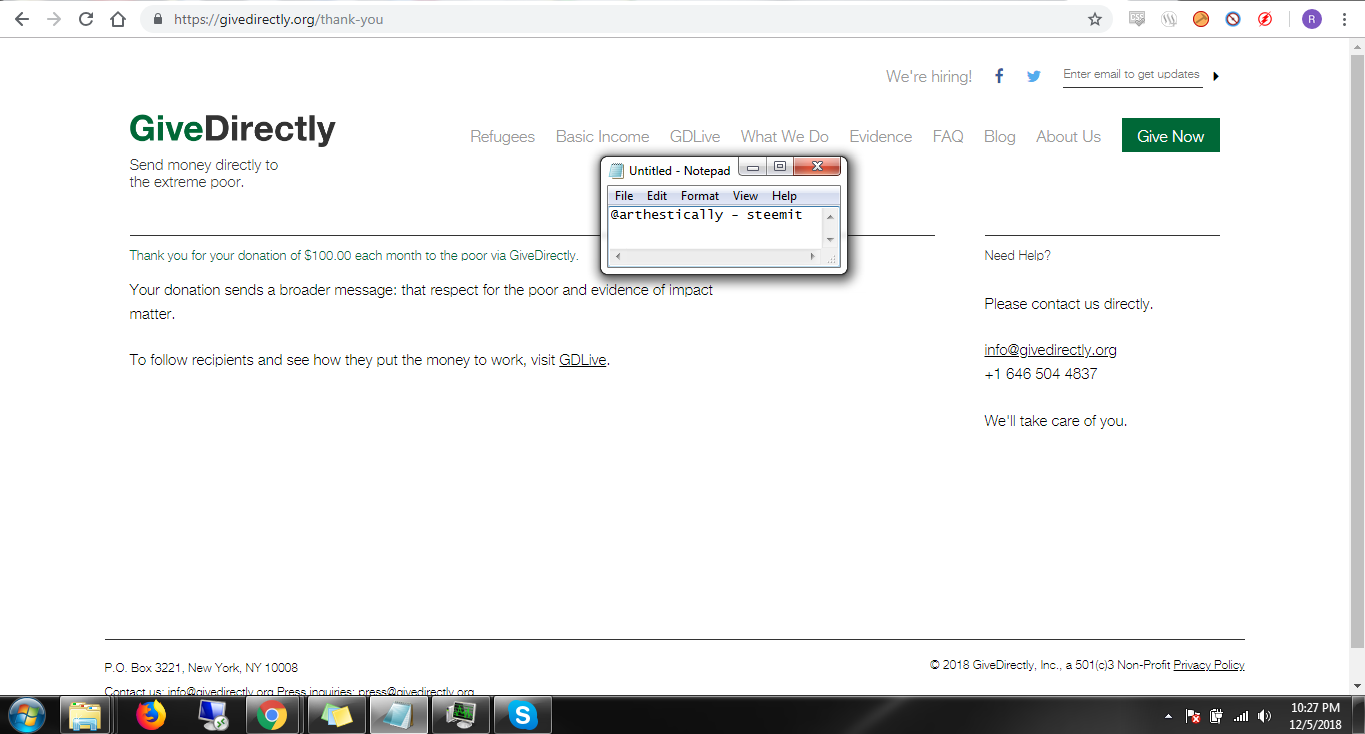Switch to Notepad in the taskbar

click(399, 715)
